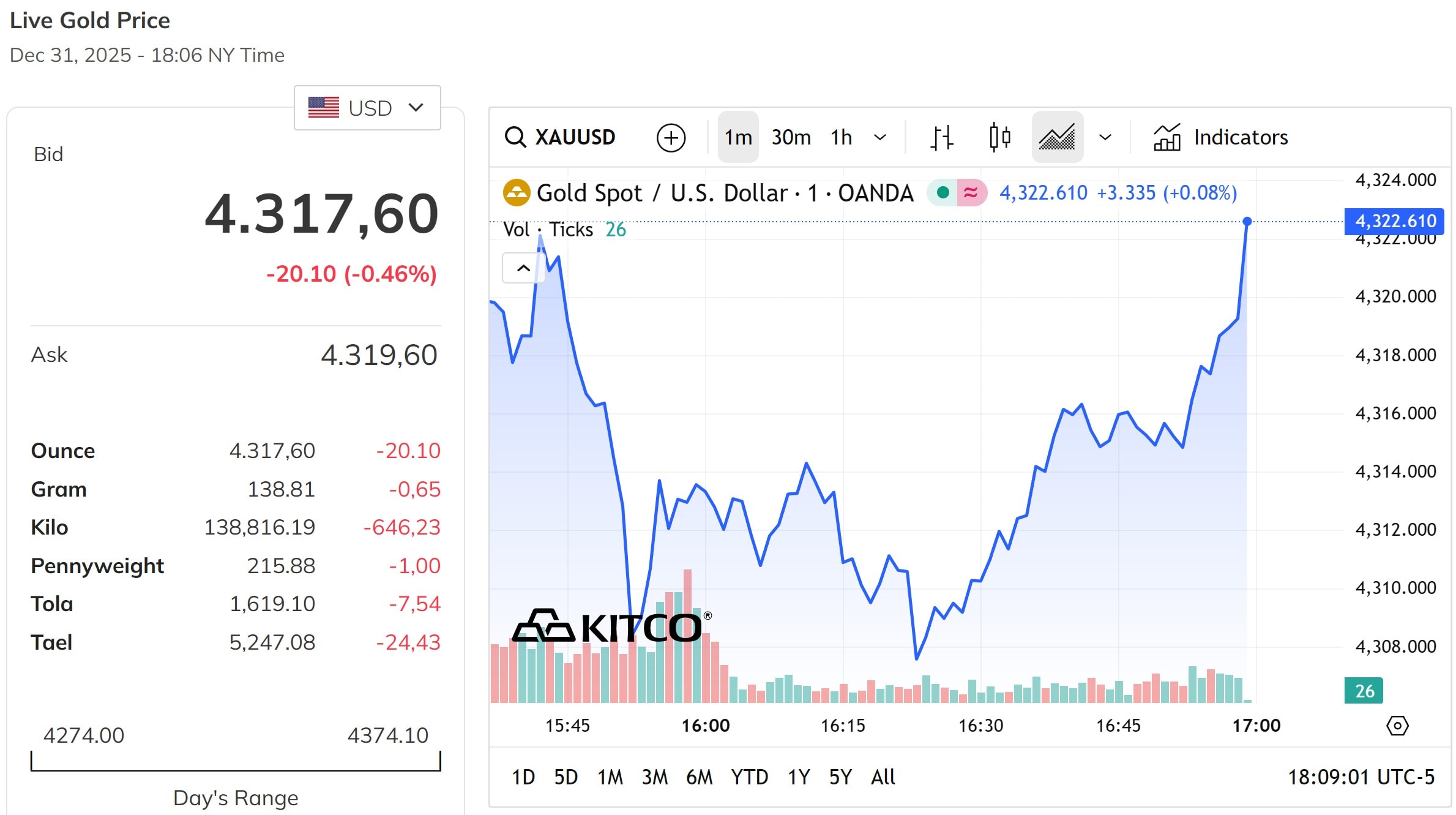Viewport: 1456px width, 815px height.
Task: Select the 30m interval button
Action: point(790,137)
